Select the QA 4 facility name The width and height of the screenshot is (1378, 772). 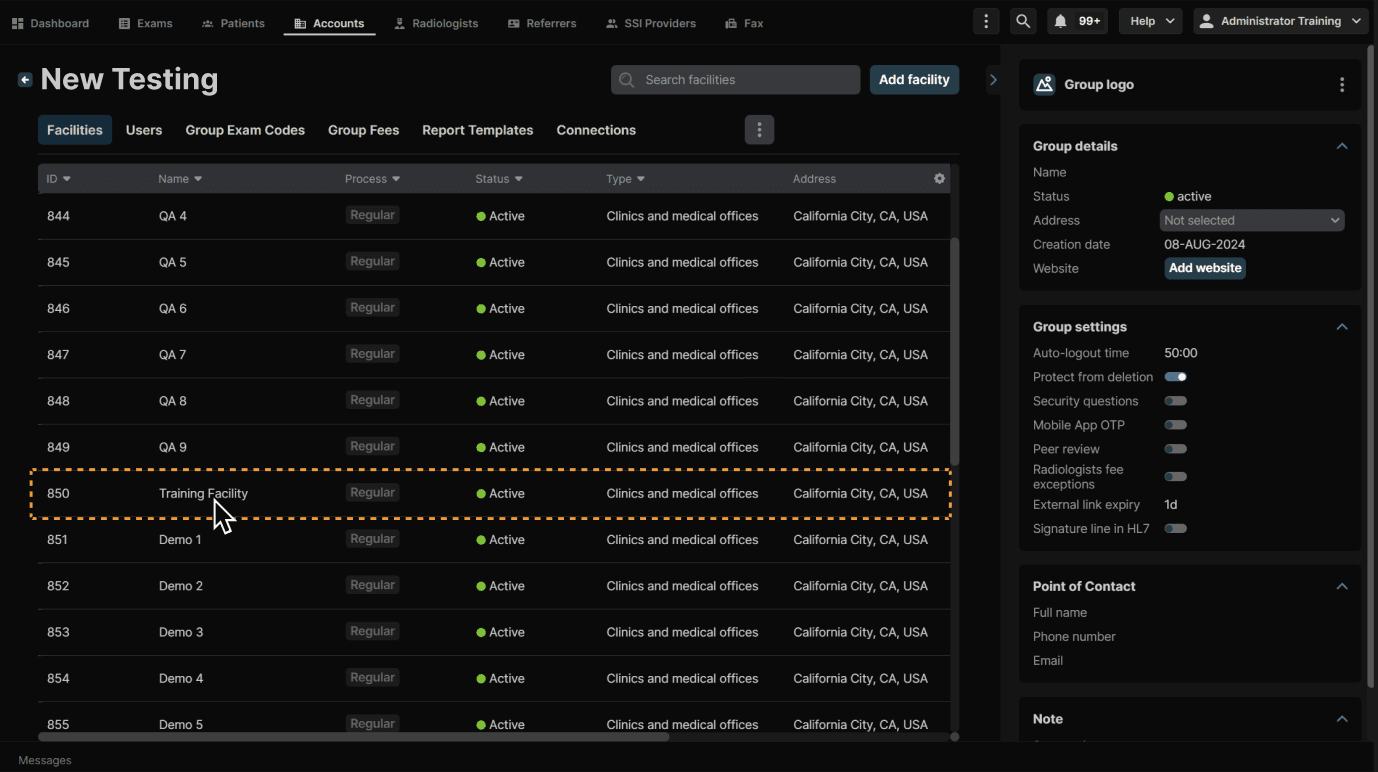173,216
